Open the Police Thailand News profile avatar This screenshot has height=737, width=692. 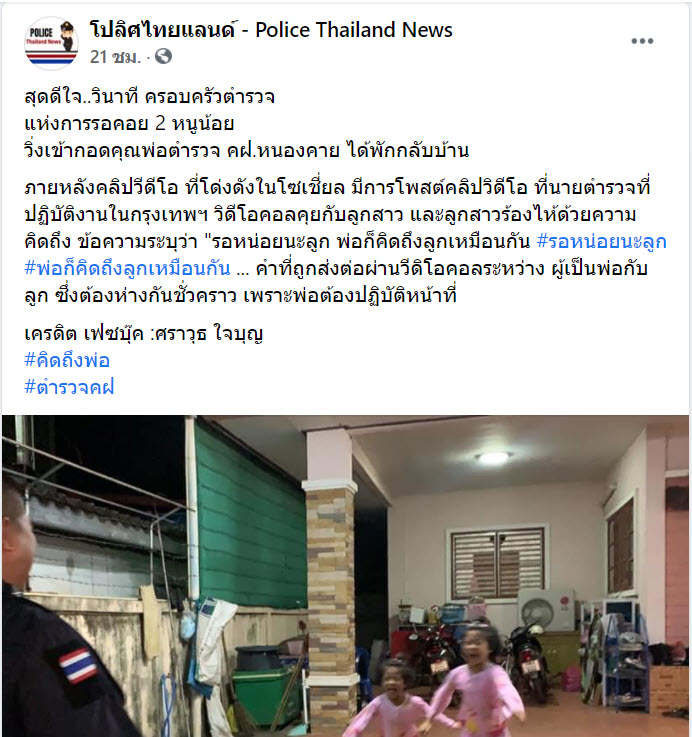[x=51, y=43]
